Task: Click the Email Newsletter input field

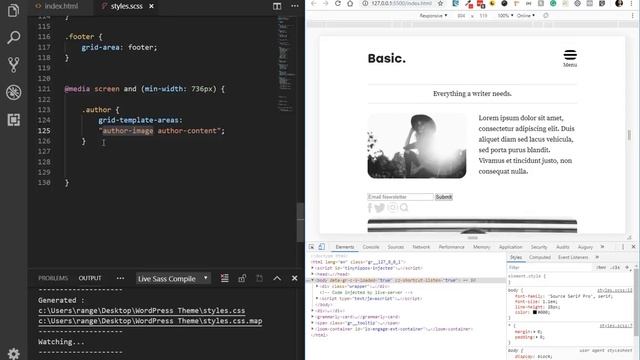Action: click(x=400, y=197)
